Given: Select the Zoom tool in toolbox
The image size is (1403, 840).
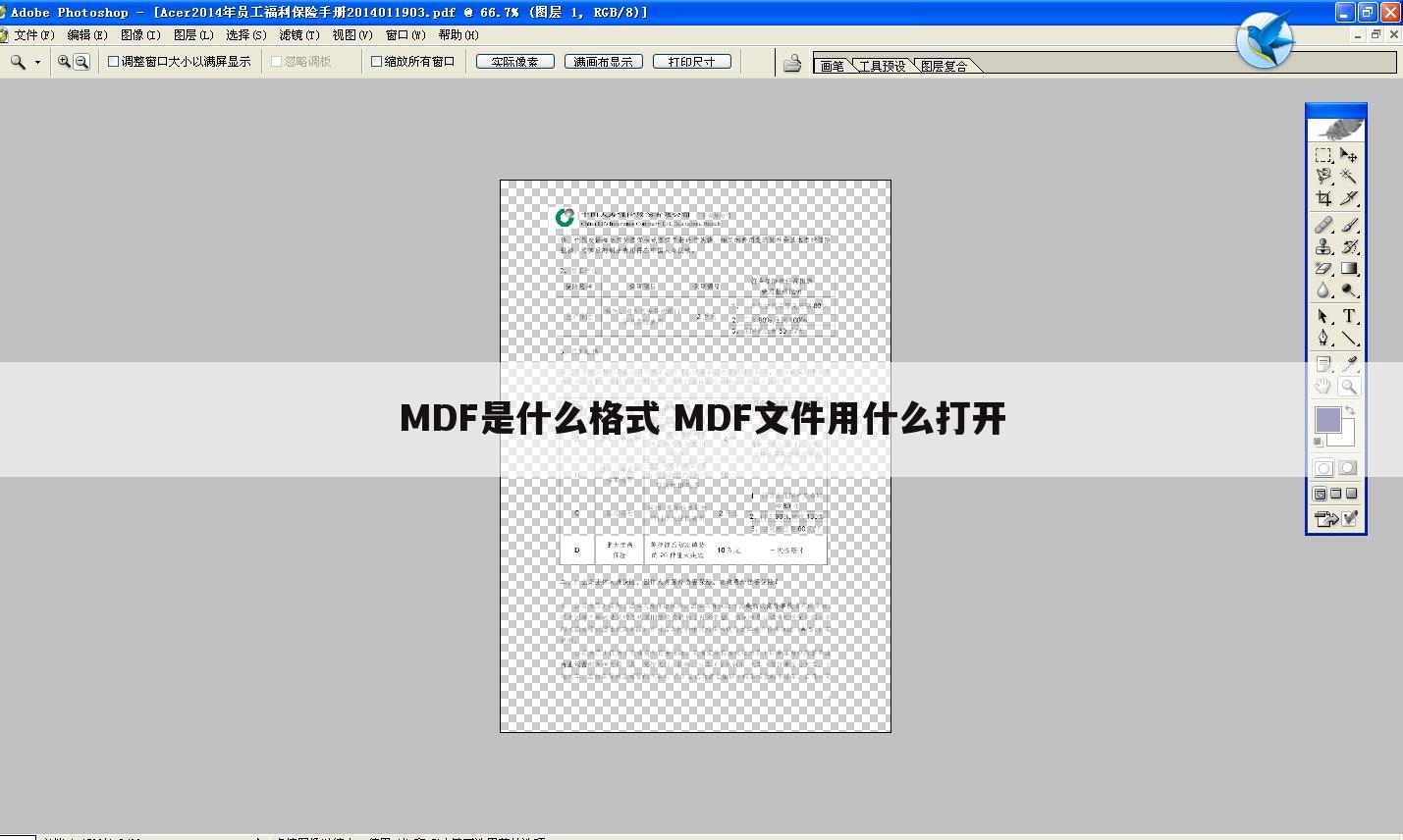Looking at the screenshot, I should (1349, 386).
